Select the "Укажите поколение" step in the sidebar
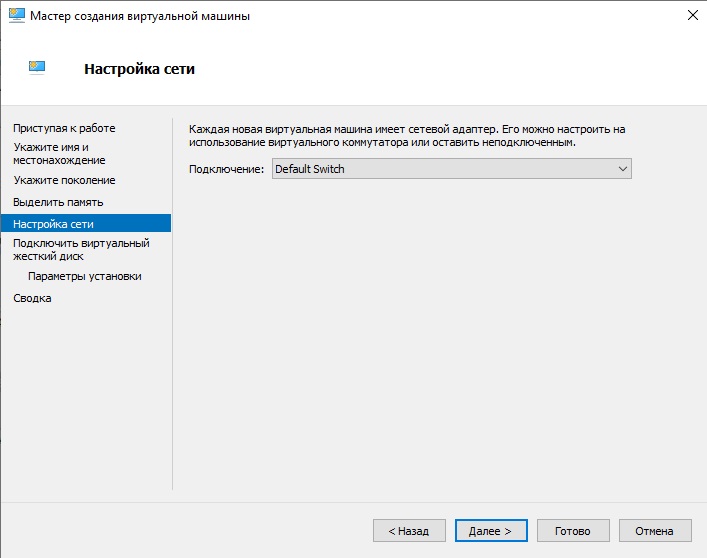The height and width of the screenshot is (558, 707). coord(64,180)
